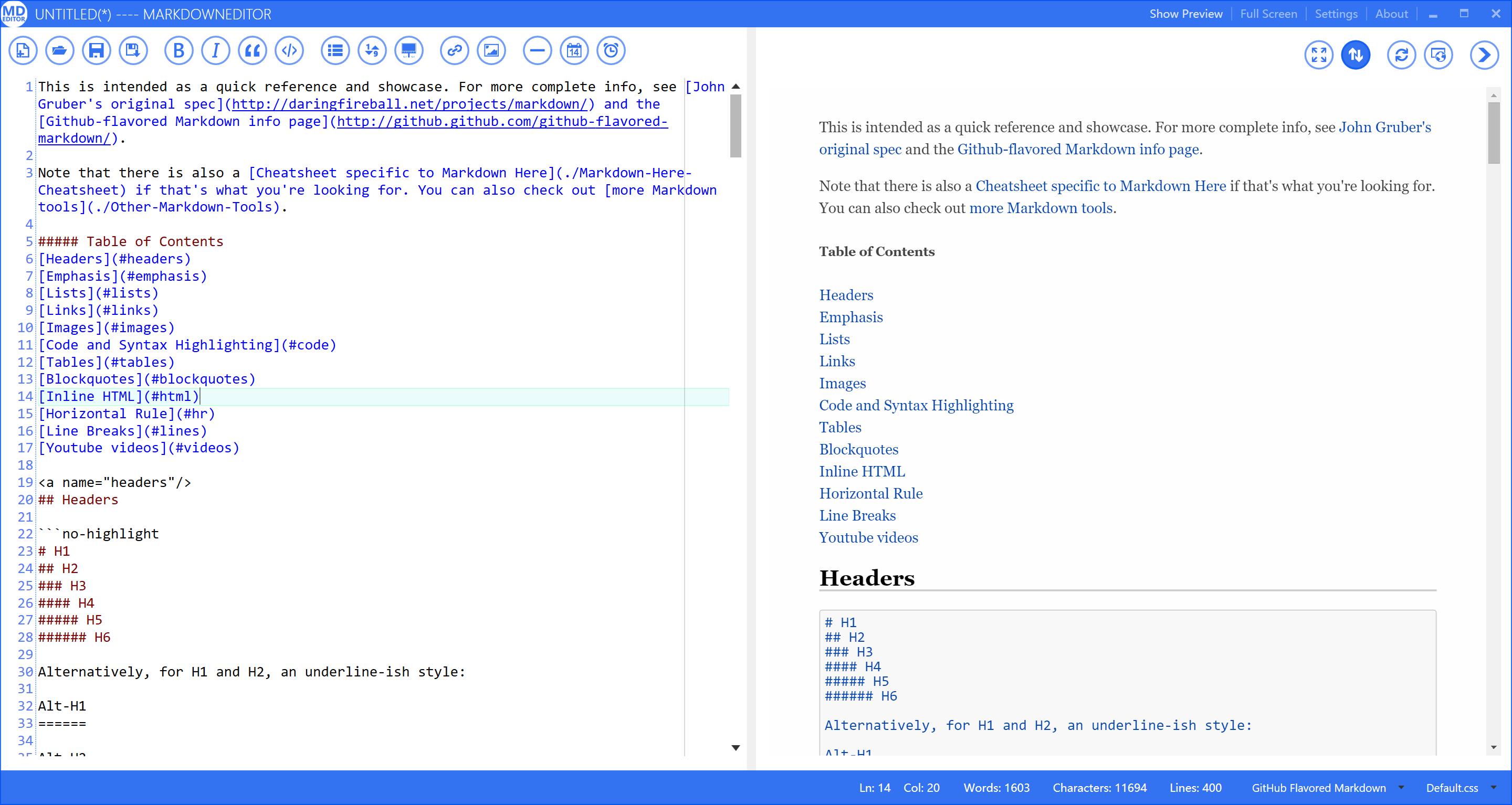Create a new document with the toolbar icon
Screen dimensions: 1512x805
(23, 50)
